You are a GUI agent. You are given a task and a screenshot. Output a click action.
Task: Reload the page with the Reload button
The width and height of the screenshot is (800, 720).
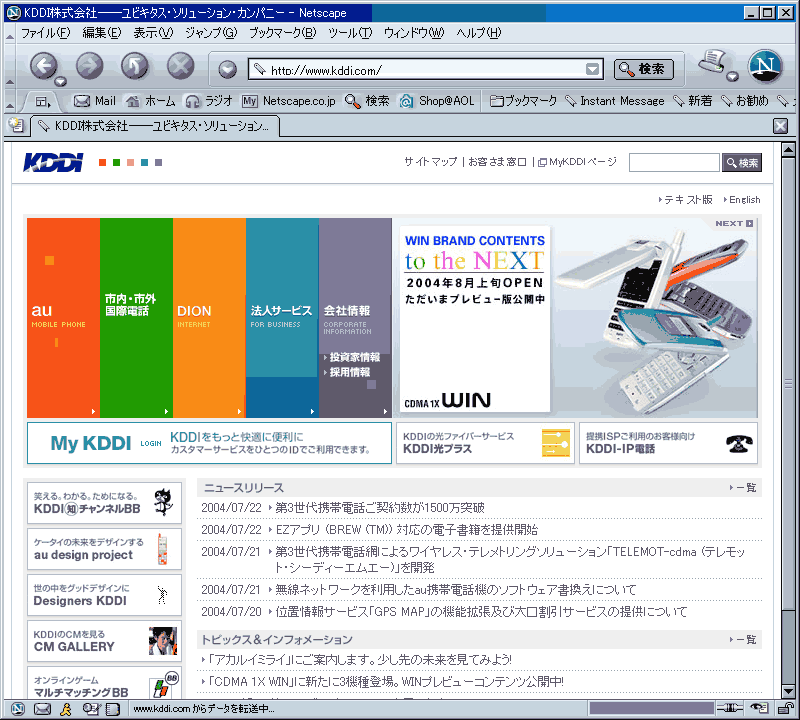point(135,65)
